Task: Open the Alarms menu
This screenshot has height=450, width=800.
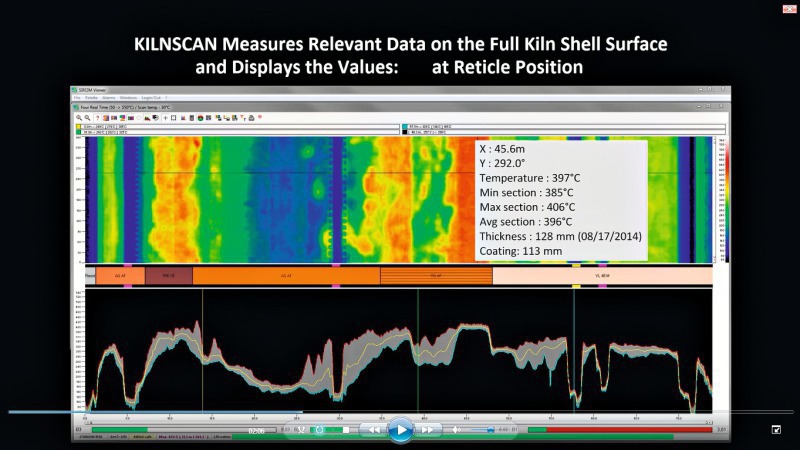Action: (108, 97)
